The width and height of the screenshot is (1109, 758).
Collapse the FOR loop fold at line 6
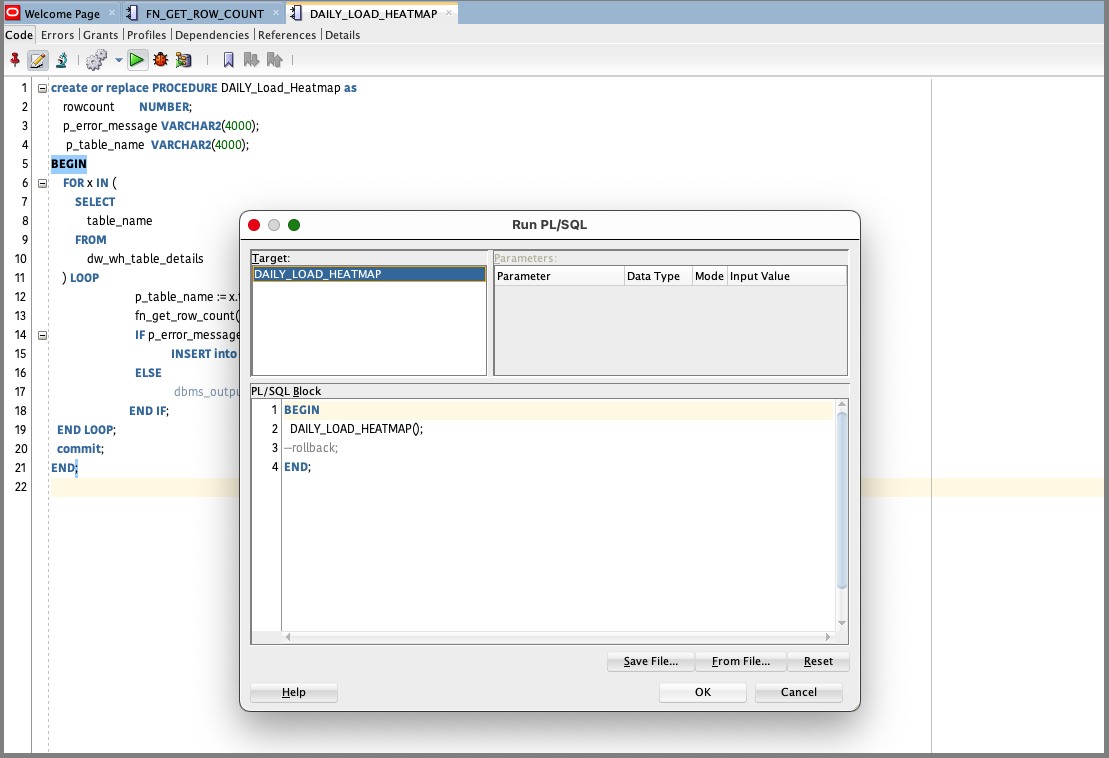click(42, 183)
